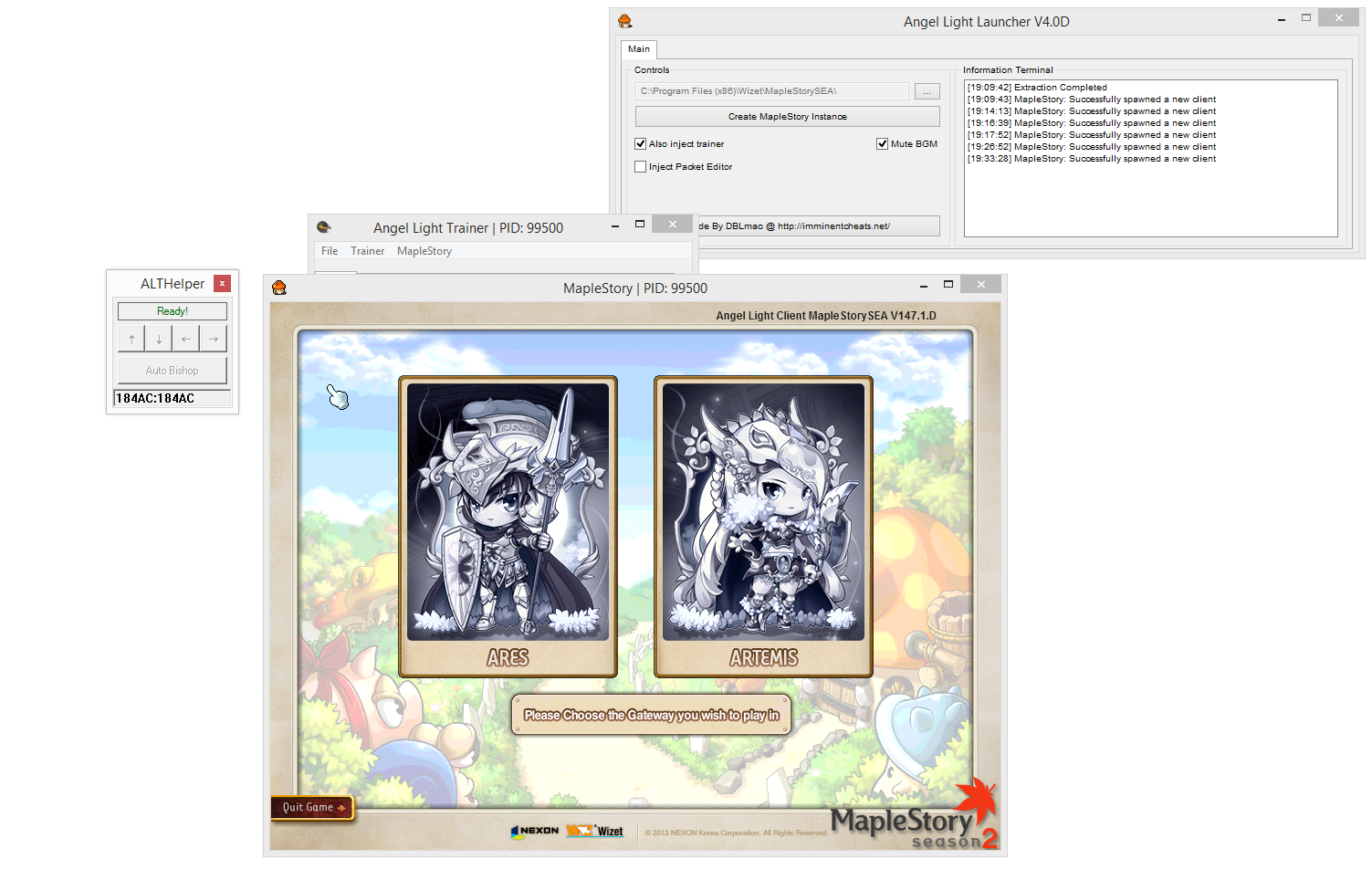Click the MapleStory install path field
Screen dimensions: 1372x870
[x=772, y=91]
